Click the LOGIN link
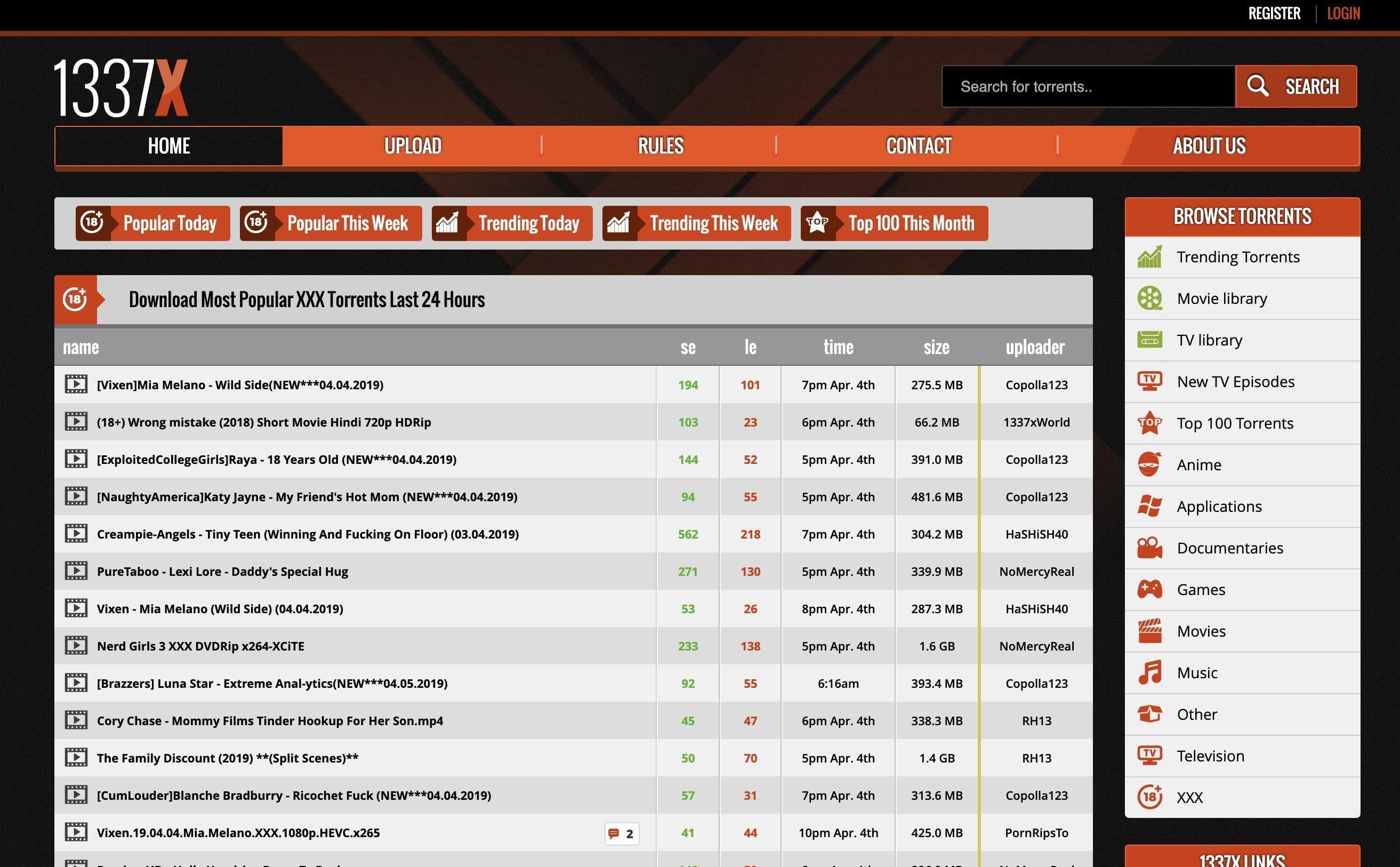This screenshot has width=1400, height=867. coord(1343,13)
